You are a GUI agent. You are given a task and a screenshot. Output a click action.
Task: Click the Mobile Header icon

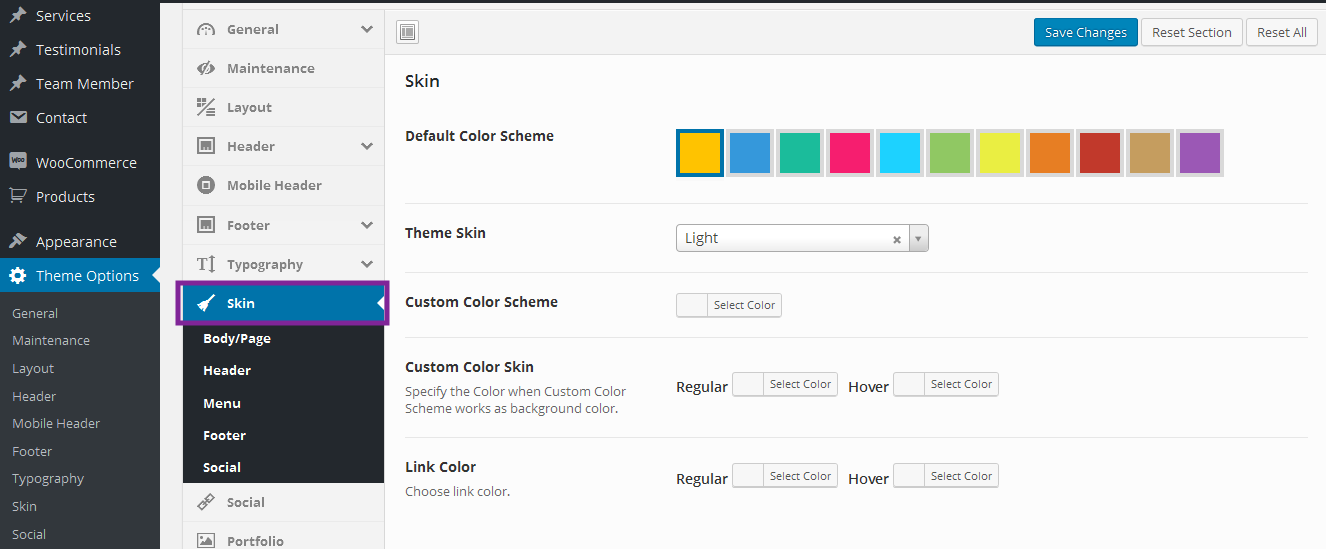click(206, 185)
